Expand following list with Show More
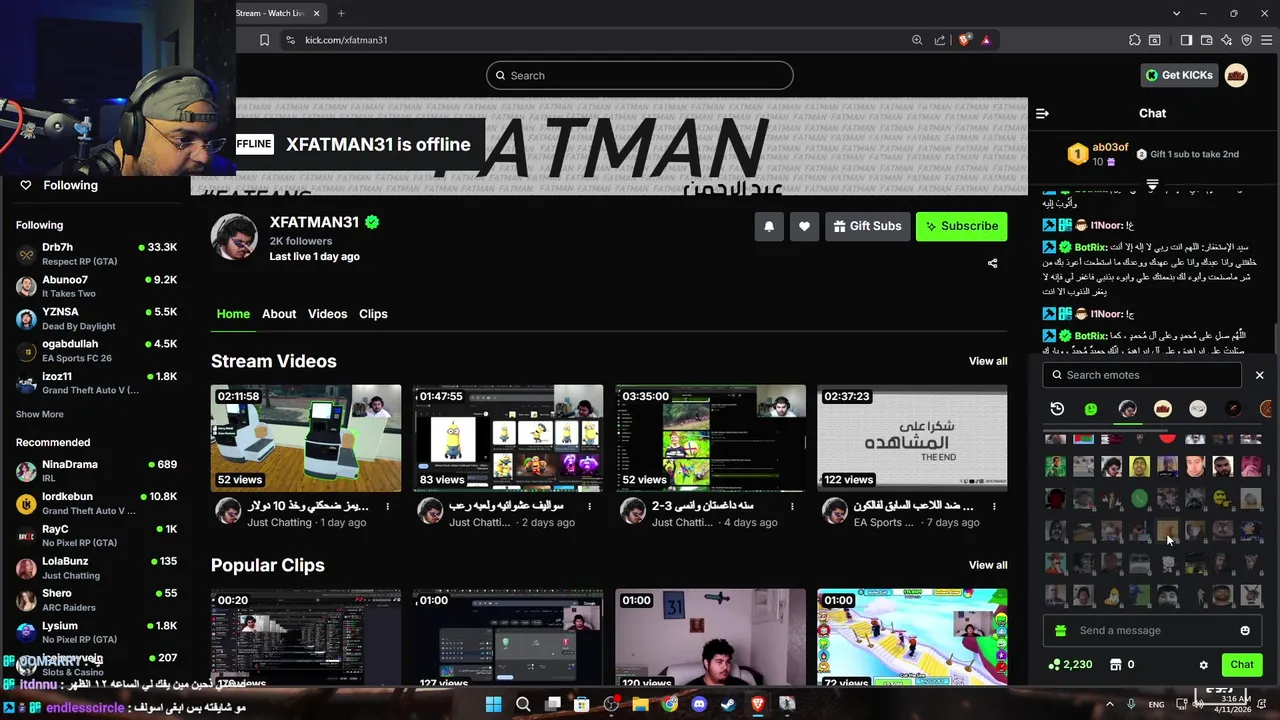 point(39,414)
